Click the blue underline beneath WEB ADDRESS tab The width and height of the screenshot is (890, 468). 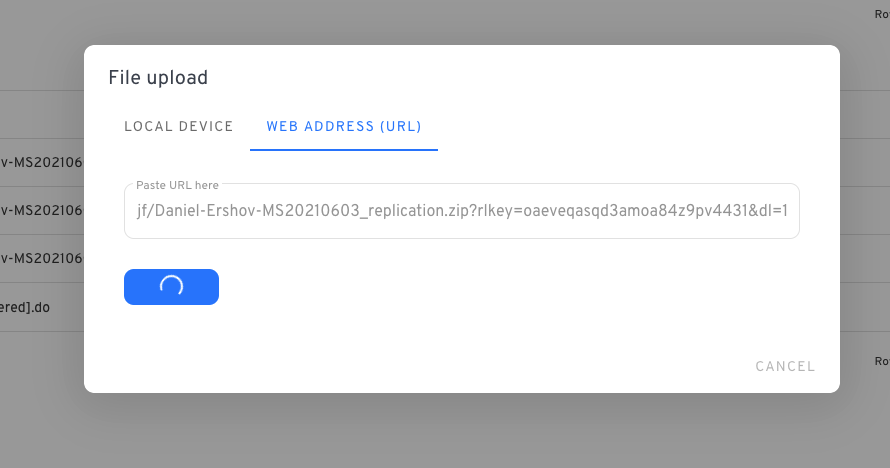click(344, 150)
